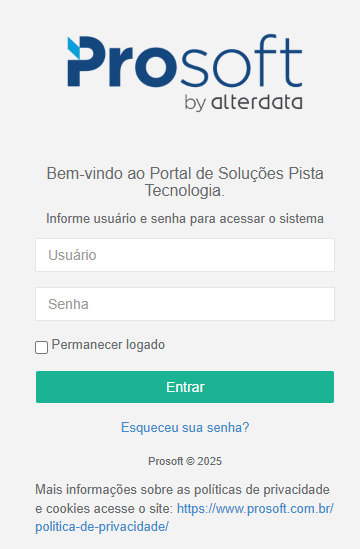Click the alterdata brand name under logo

tap(257, 102)
